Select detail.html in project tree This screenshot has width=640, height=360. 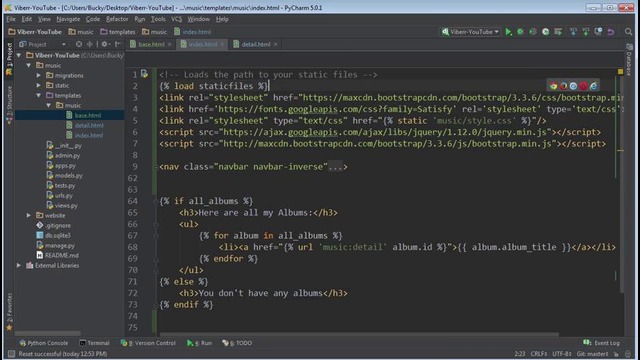[89, 125]
